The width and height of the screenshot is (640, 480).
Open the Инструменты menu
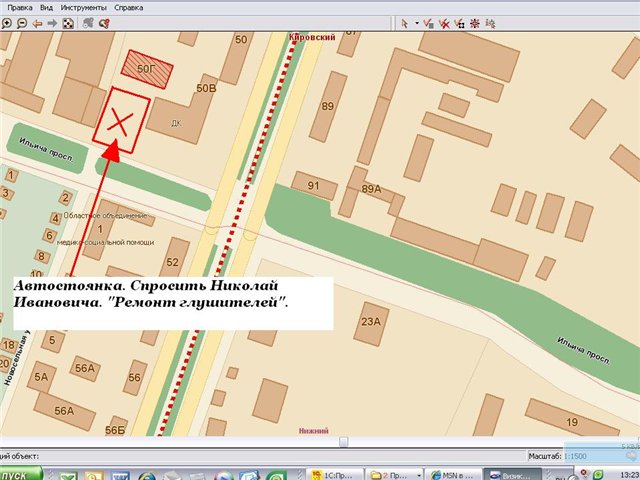(x=83, y=6)
